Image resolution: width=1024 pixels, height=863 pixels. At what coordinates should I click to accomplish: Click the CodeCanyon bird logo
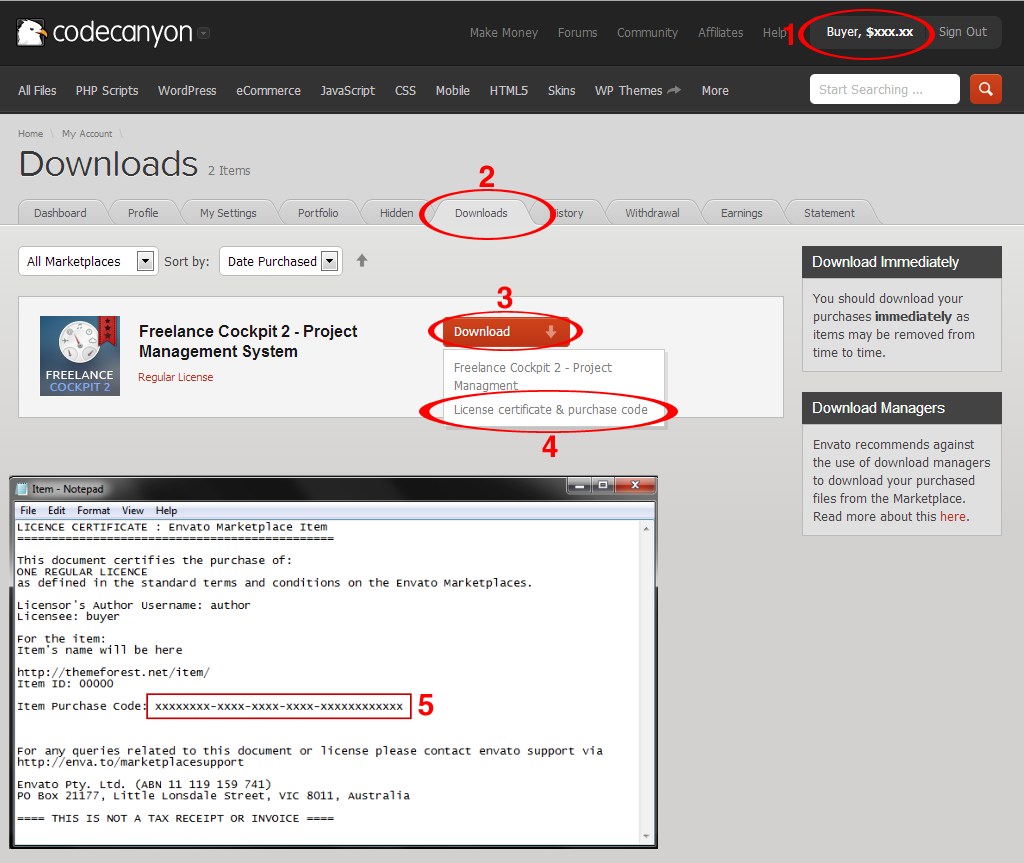coord(32,33)
